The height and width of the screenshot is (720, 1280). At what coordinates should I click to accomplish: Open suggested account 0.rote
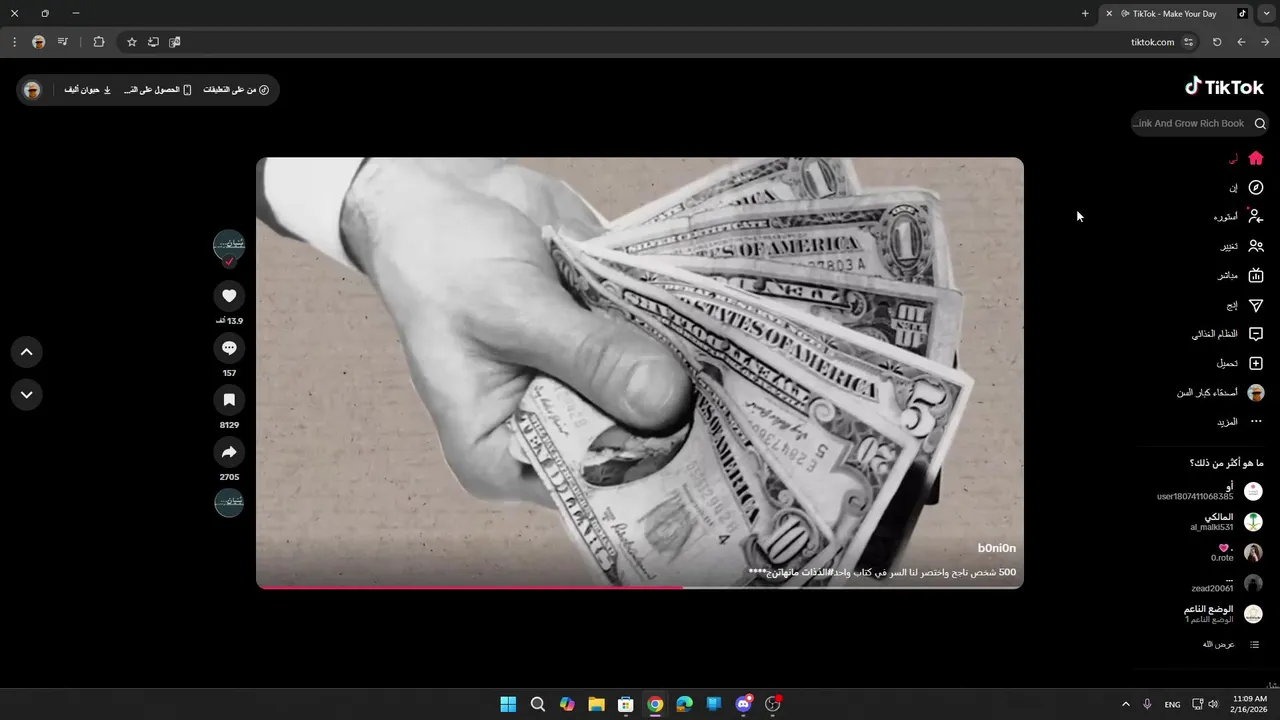coord(1237,553)
